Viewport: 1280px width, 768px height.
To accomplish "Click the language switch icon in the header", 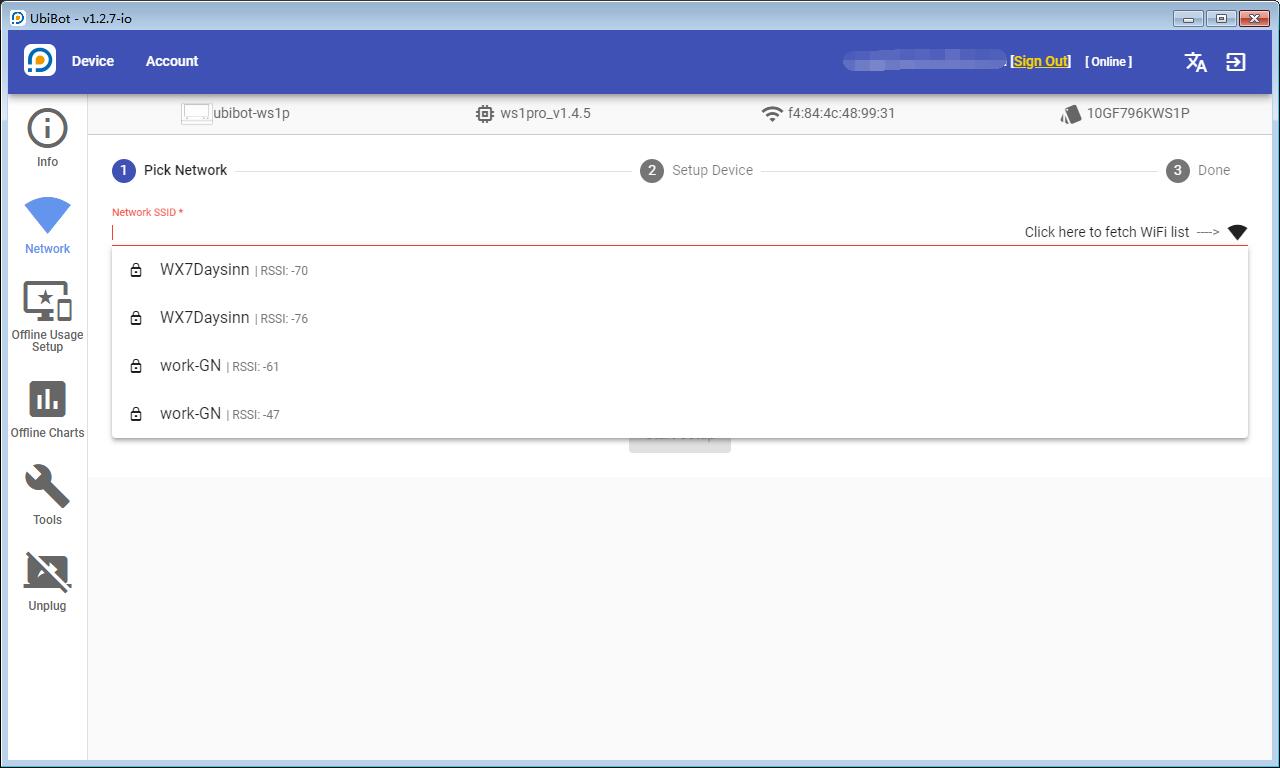I will tap(1196, 61).
